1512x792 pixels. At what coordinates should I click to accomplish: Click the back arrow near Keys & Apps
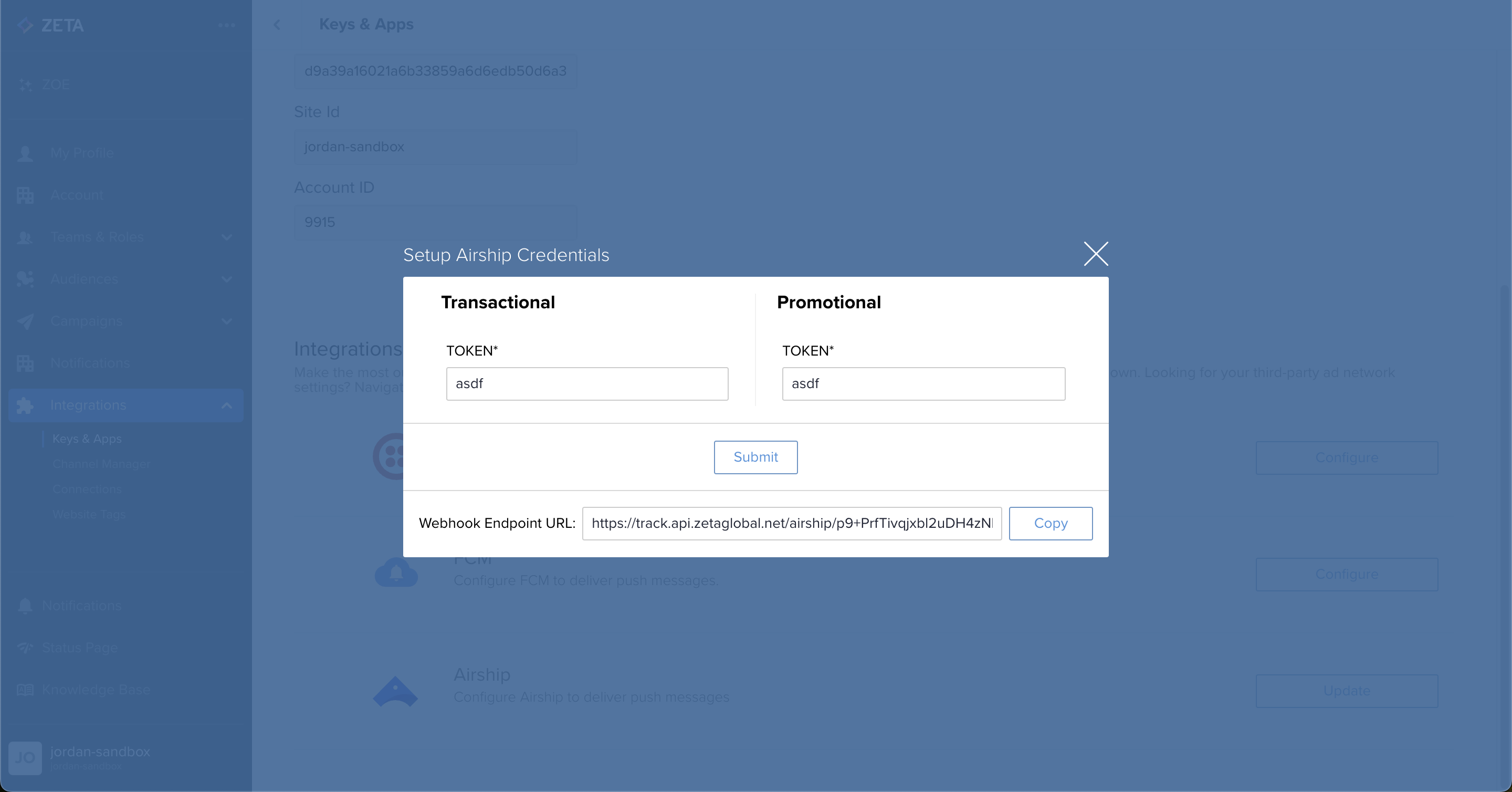pos(277,25)
